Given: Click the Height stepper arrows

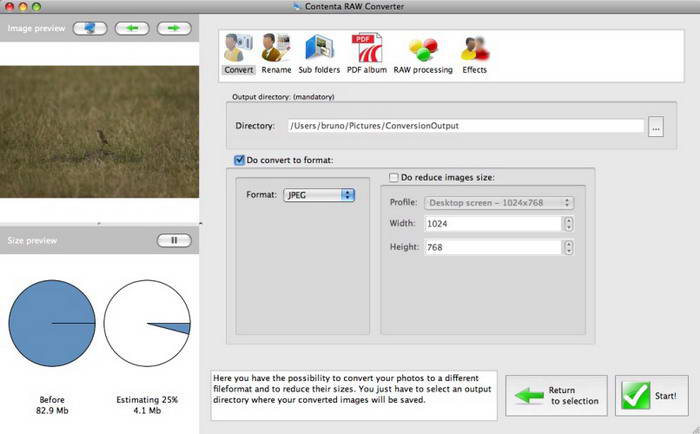Looking at the screenshot, I should [568, 247].
